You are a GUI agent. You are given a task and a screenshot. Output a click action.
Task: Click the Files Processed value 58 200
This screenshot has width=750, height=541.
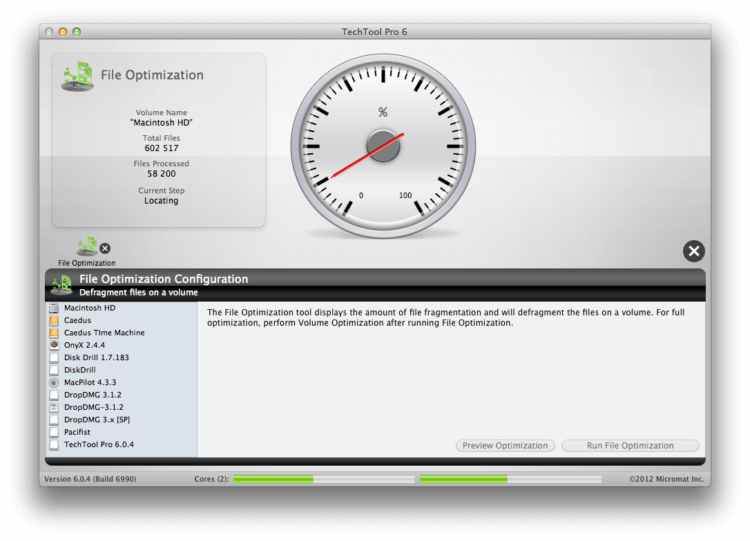(x=161, y=174)
